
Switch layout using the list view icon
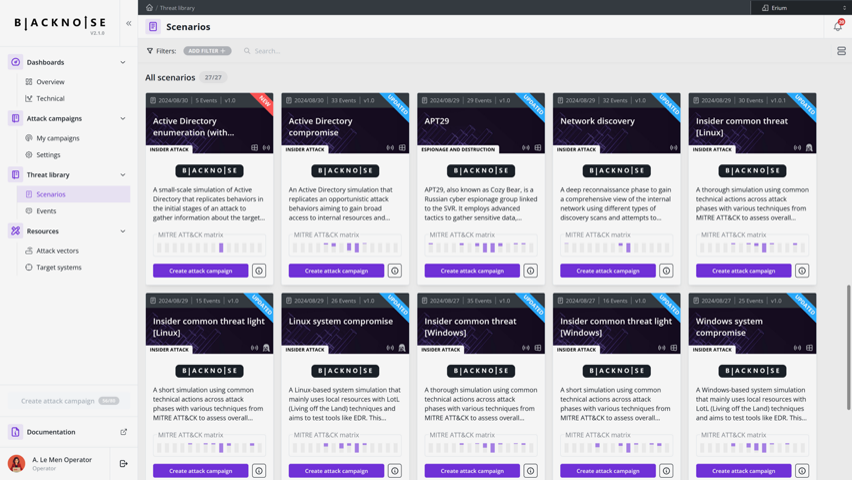coord(841,51)
